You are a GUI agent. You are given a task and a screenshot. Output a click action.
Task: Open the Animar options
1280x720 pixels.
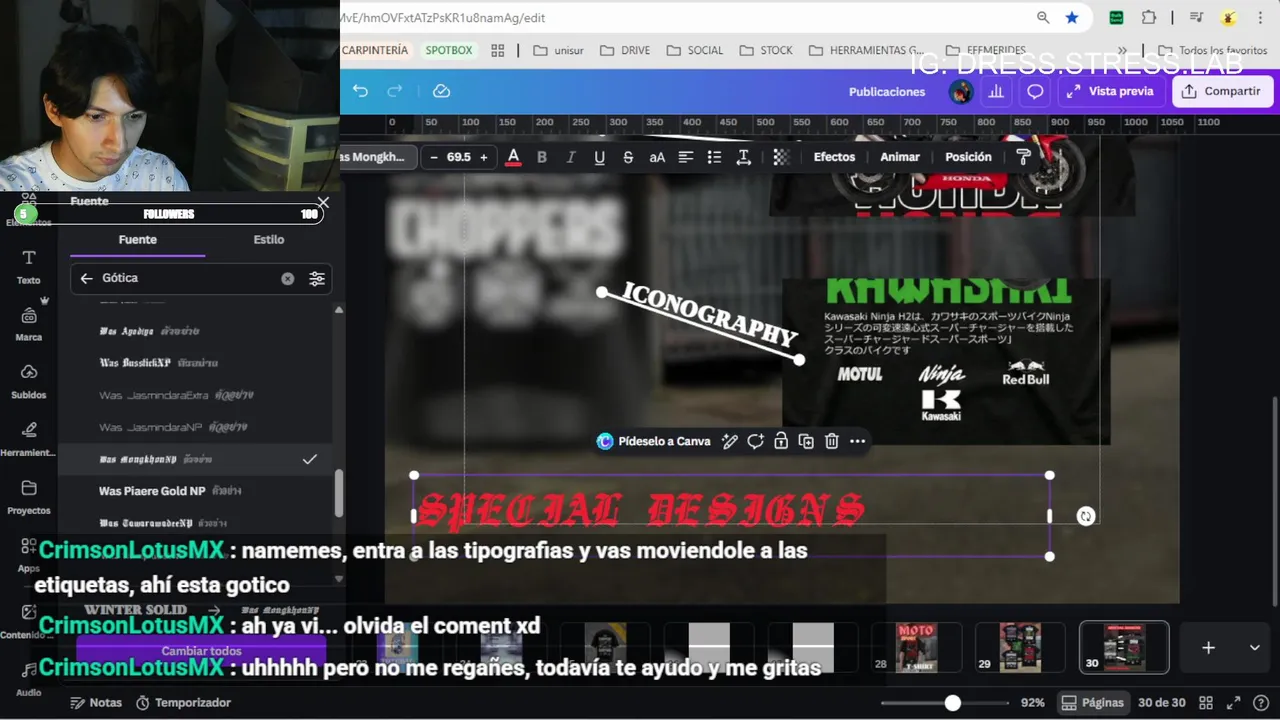pos(900,157)
